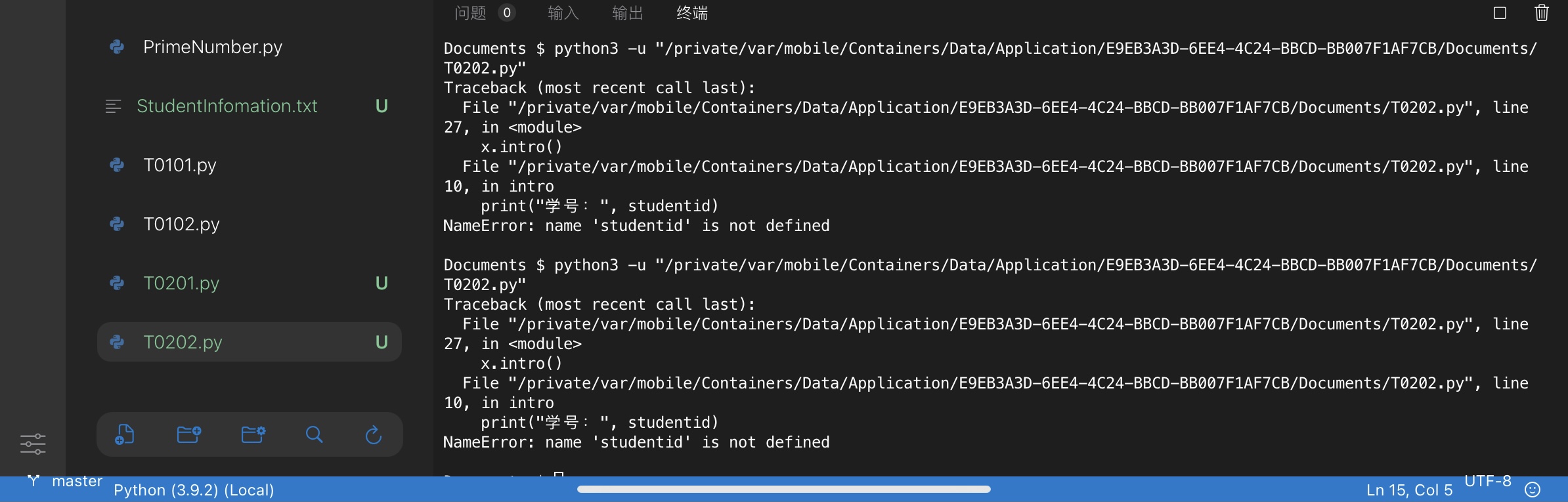The image size is (1568, 502).
Task: Open sidebar filter settings sliders icon
Action: (32, 444)
